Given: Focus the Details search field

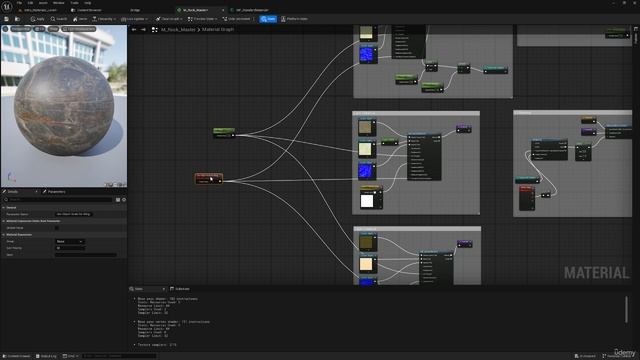Looking at the screenshot, I should [x=58, y=200].
